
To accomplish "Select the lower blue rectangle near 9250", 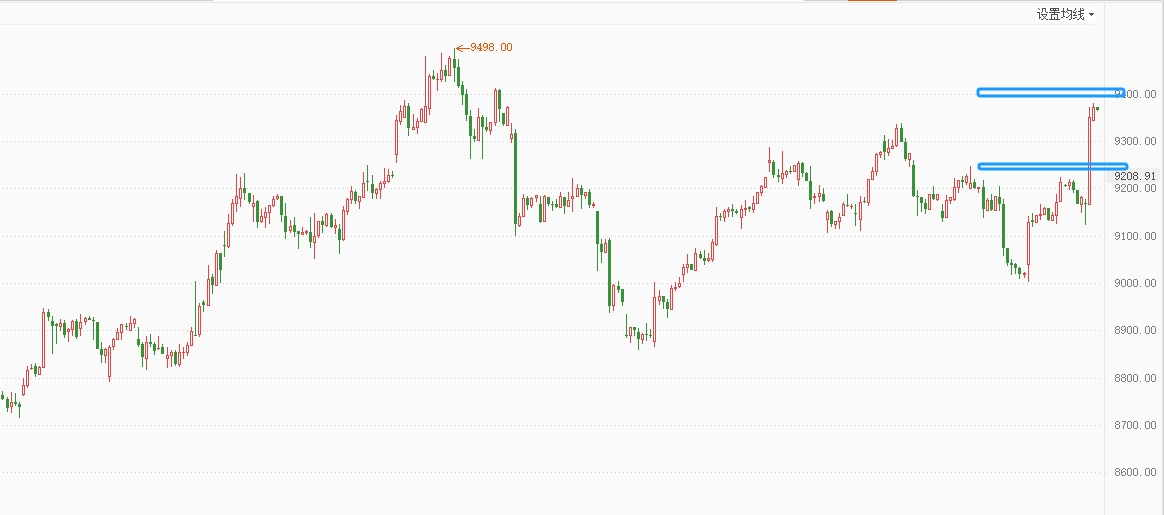I will [x=1052, y=166].
